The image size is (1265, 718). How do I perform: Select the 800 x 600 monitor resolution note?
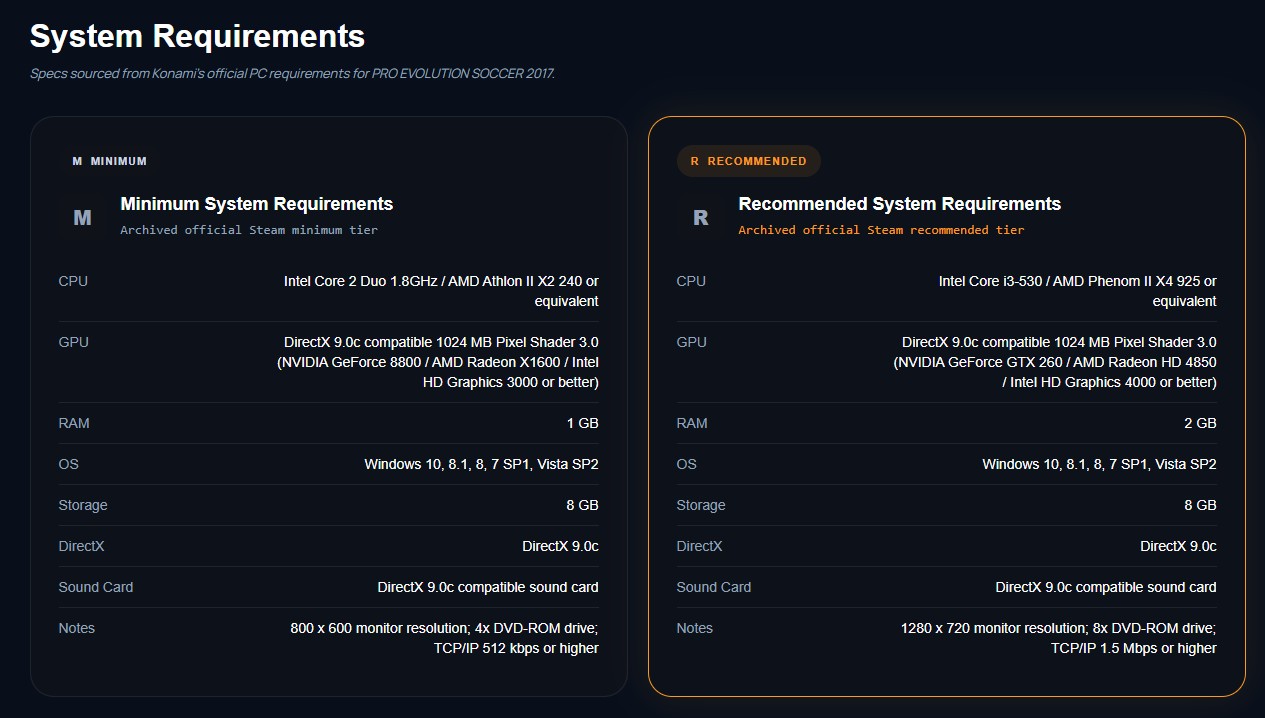444,638
